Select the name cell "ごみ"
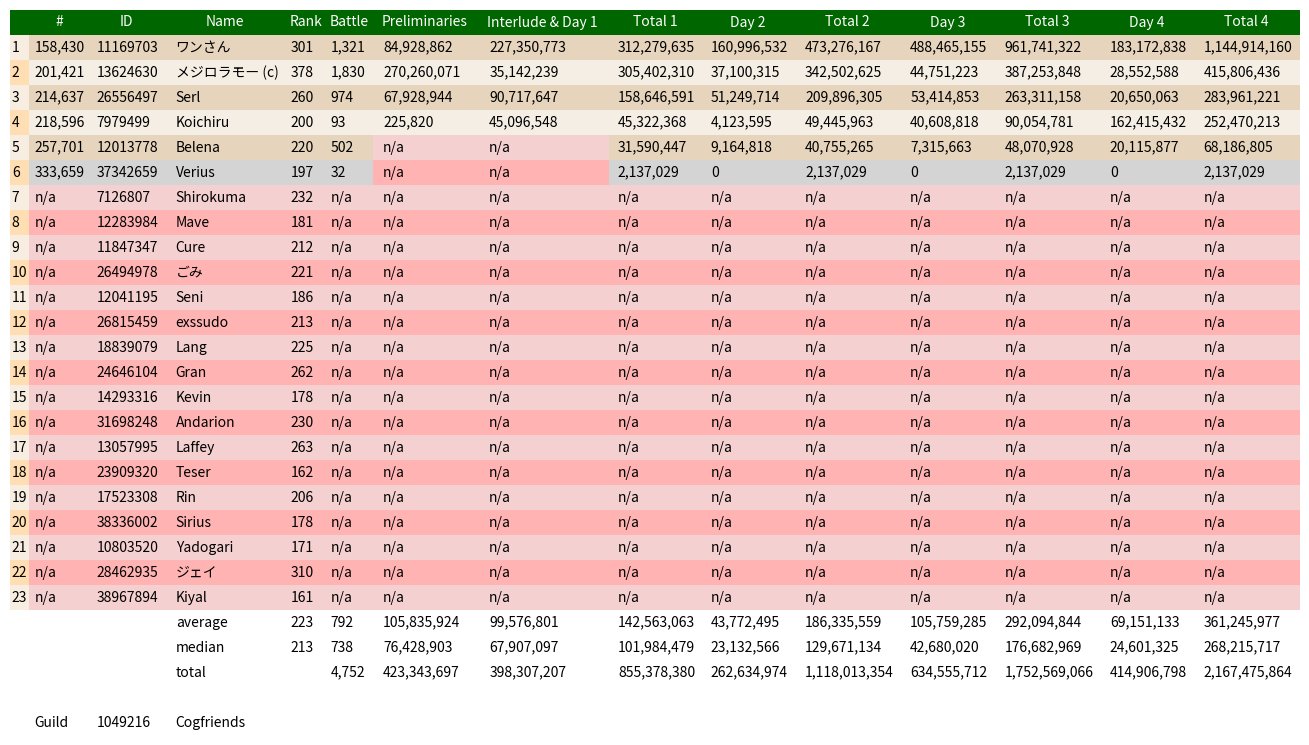This screenshot has width=1309, height=745. point(189,272)
